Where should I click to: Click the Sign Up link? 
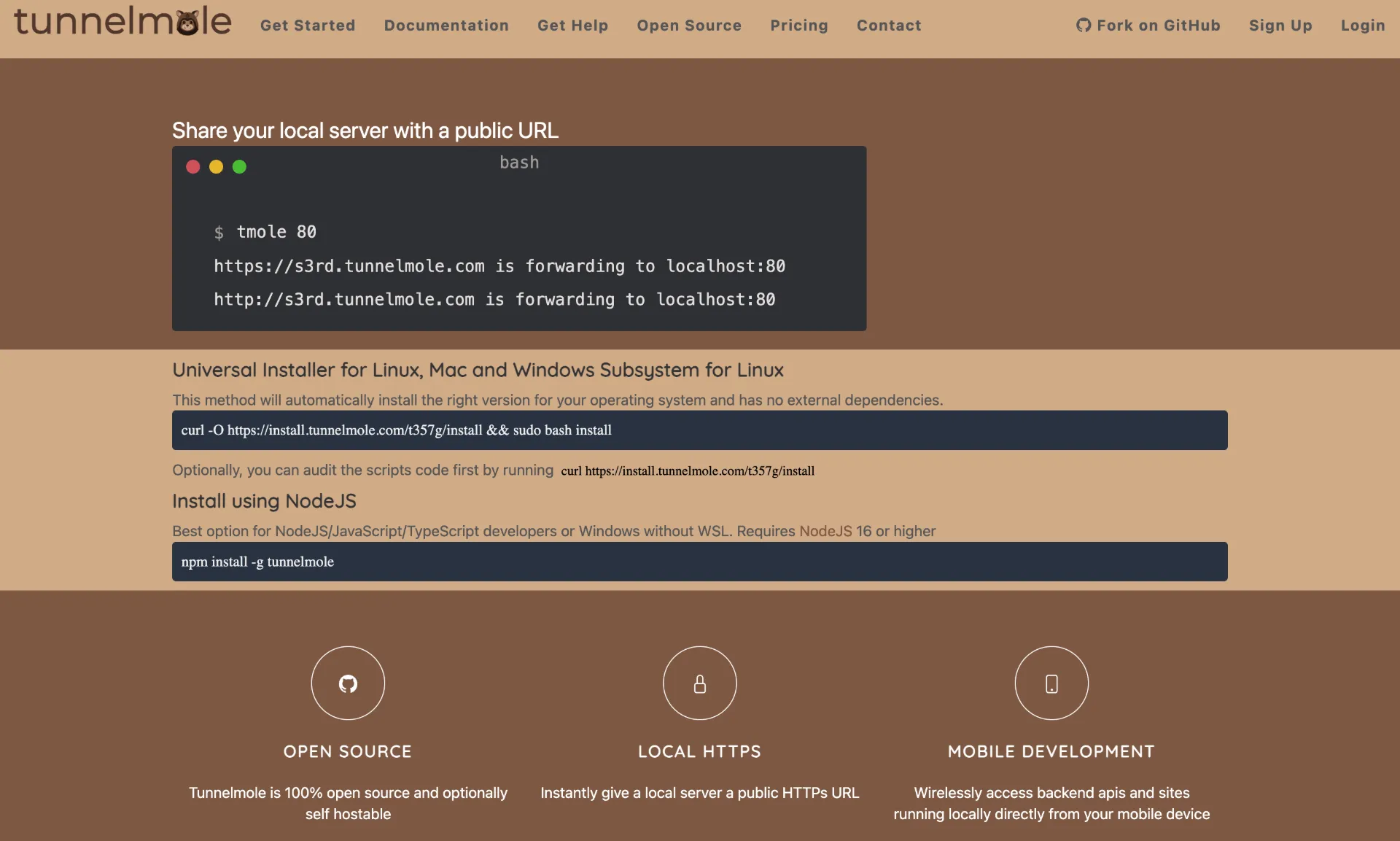click(1280, 25)
